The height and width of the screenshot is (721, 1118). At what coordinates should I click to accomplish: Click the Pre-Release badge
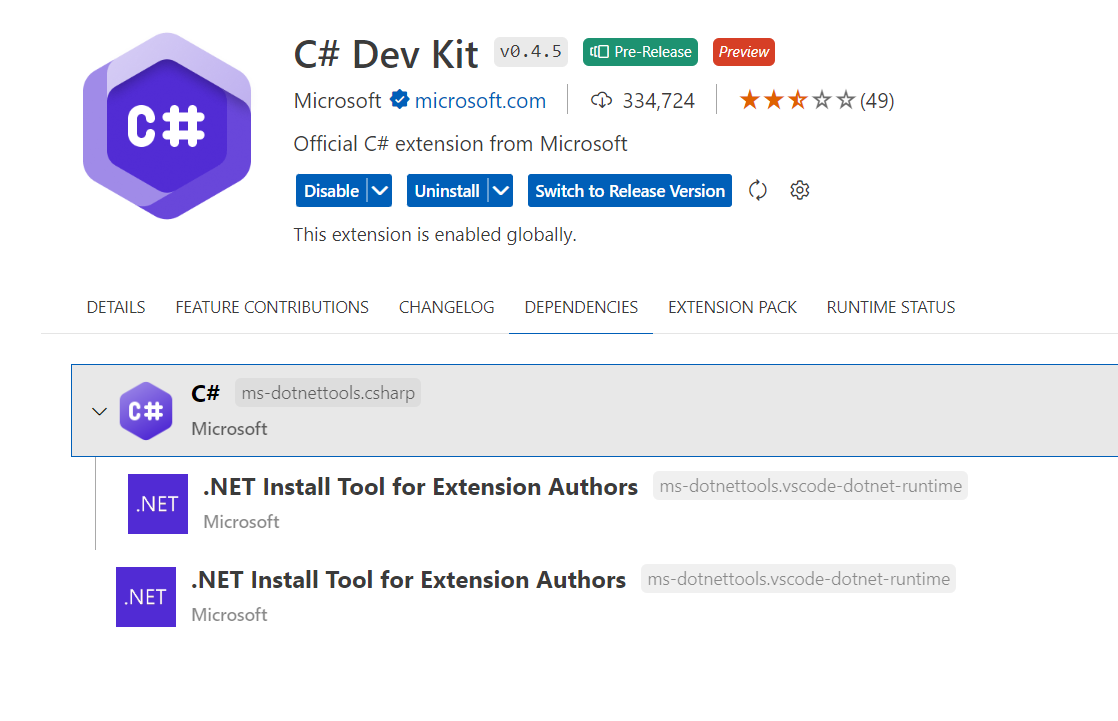[640, 51]
